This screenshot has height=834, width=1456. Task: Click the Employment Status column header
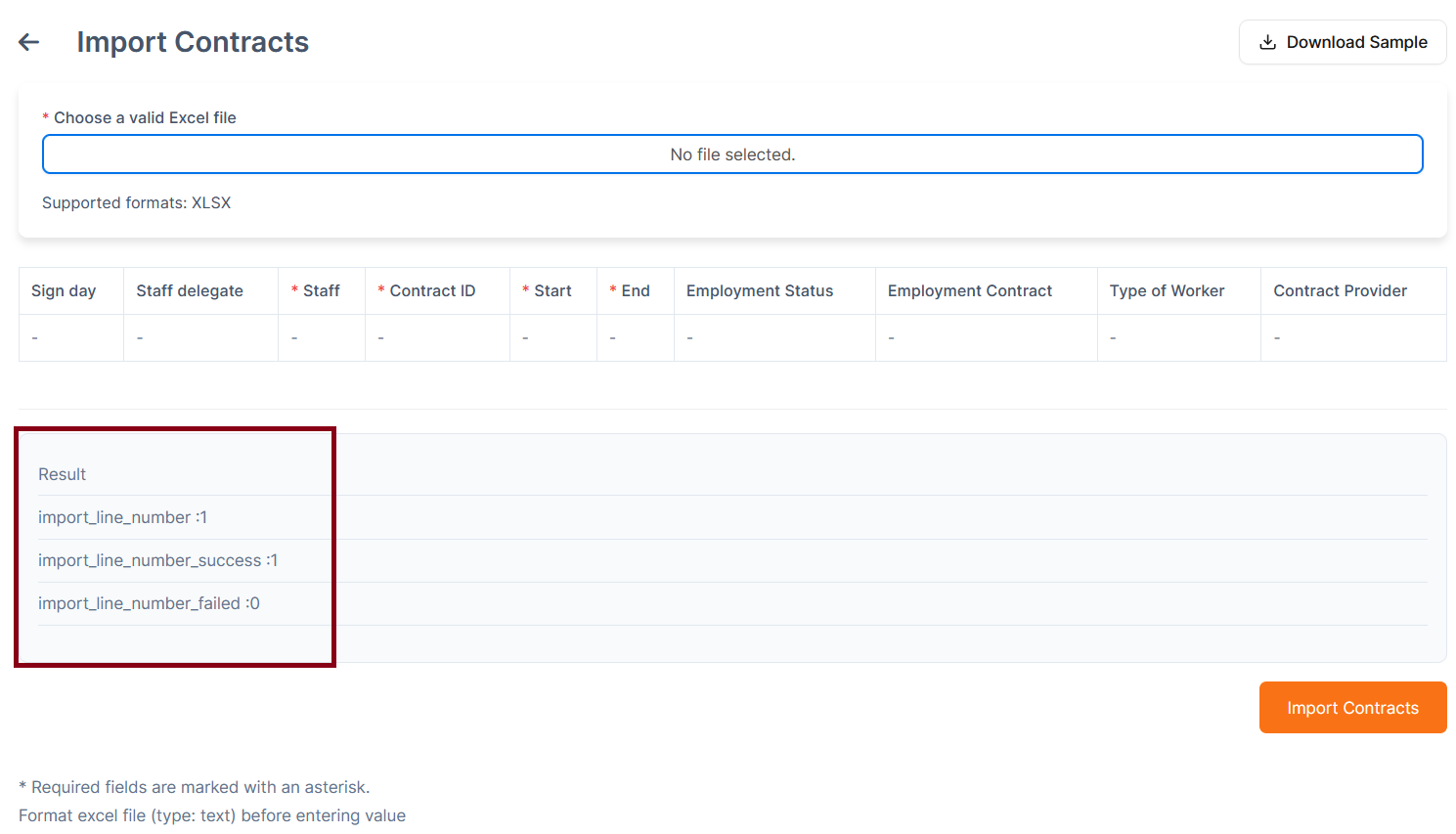(760, 291)
